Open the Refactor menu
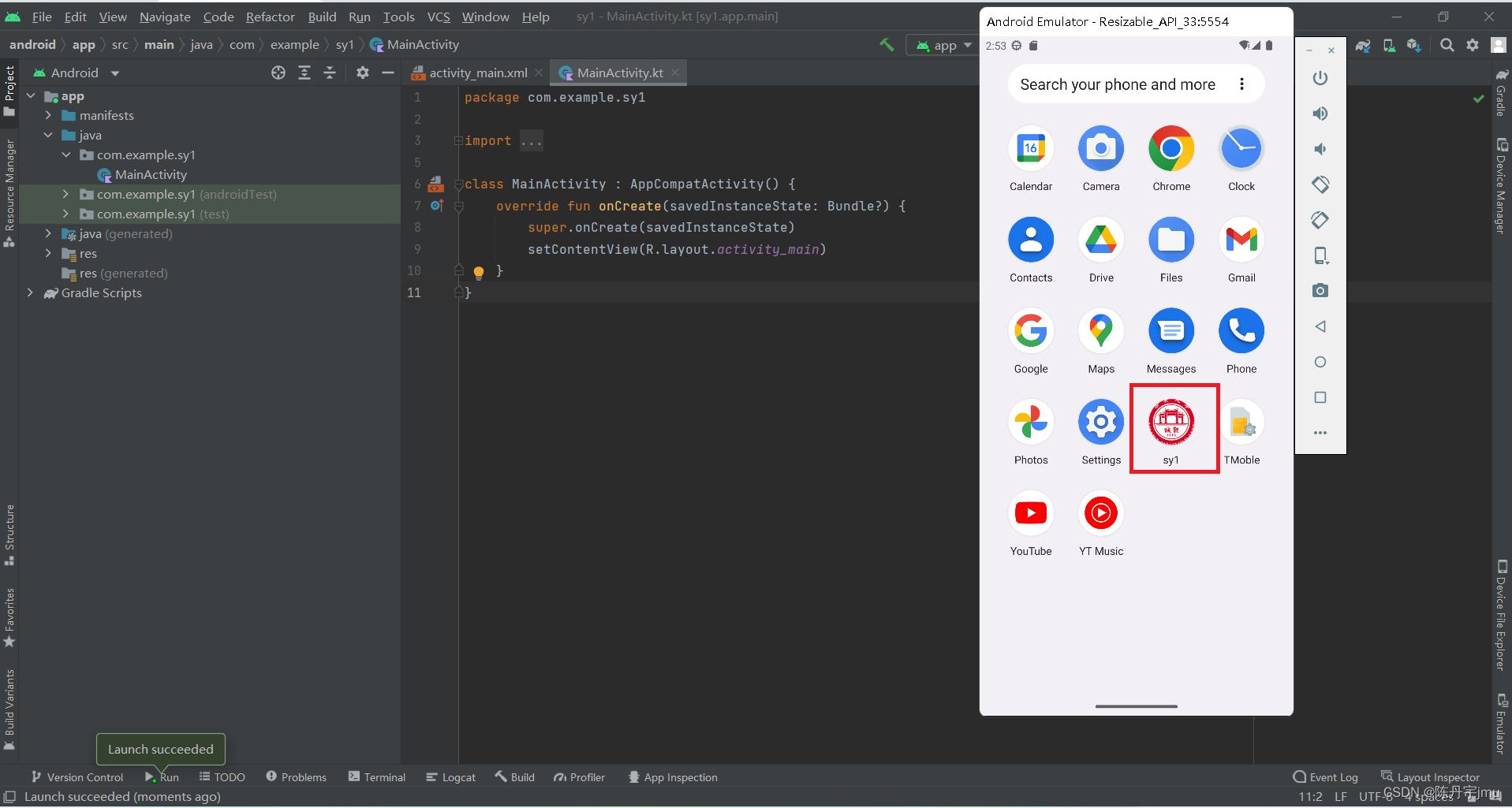The width and height of the screenshot is (1512, 808). 270,17
